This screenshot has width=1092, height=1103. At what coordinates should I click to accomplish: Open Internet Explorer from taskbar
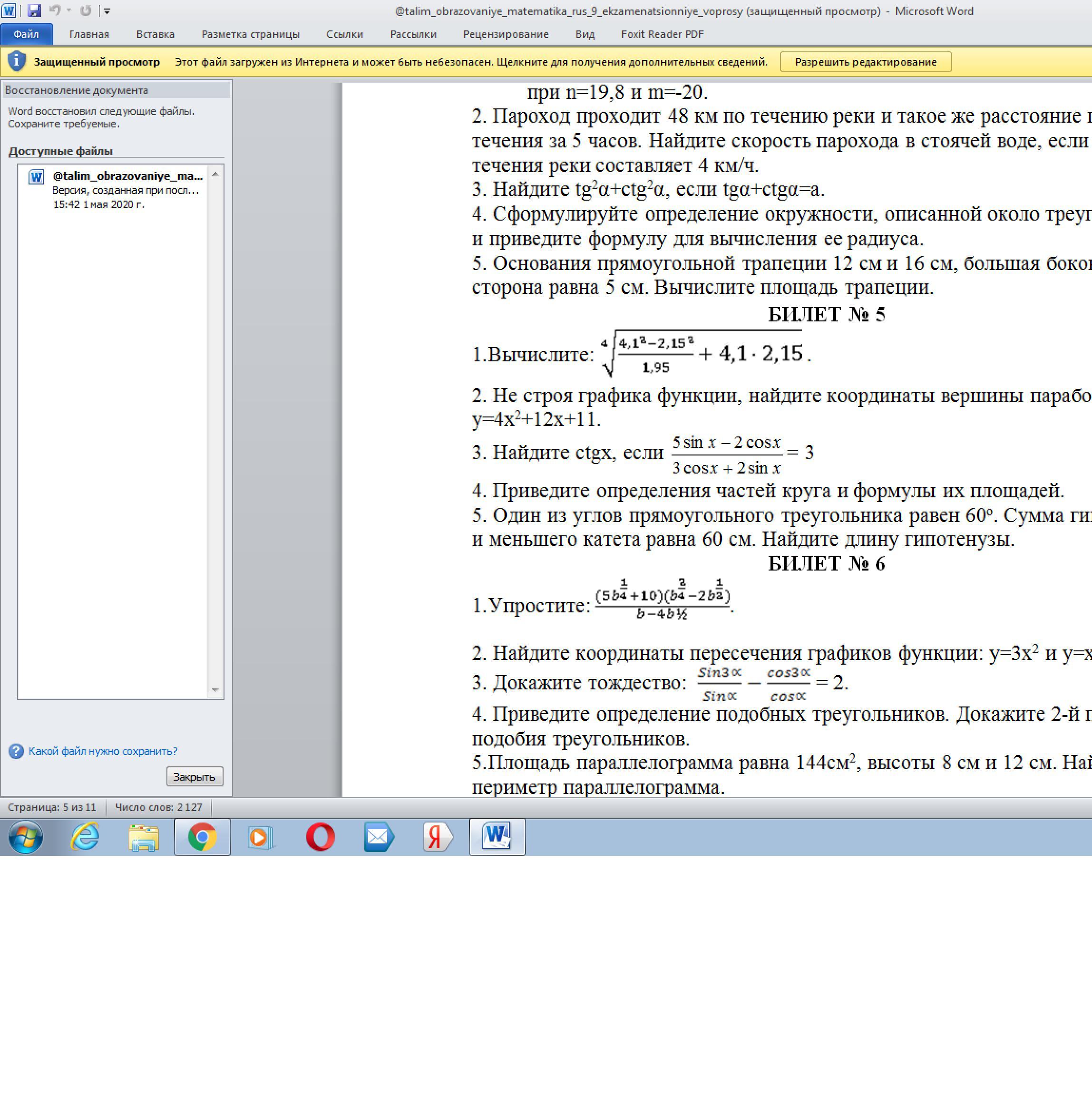[85, 837]
